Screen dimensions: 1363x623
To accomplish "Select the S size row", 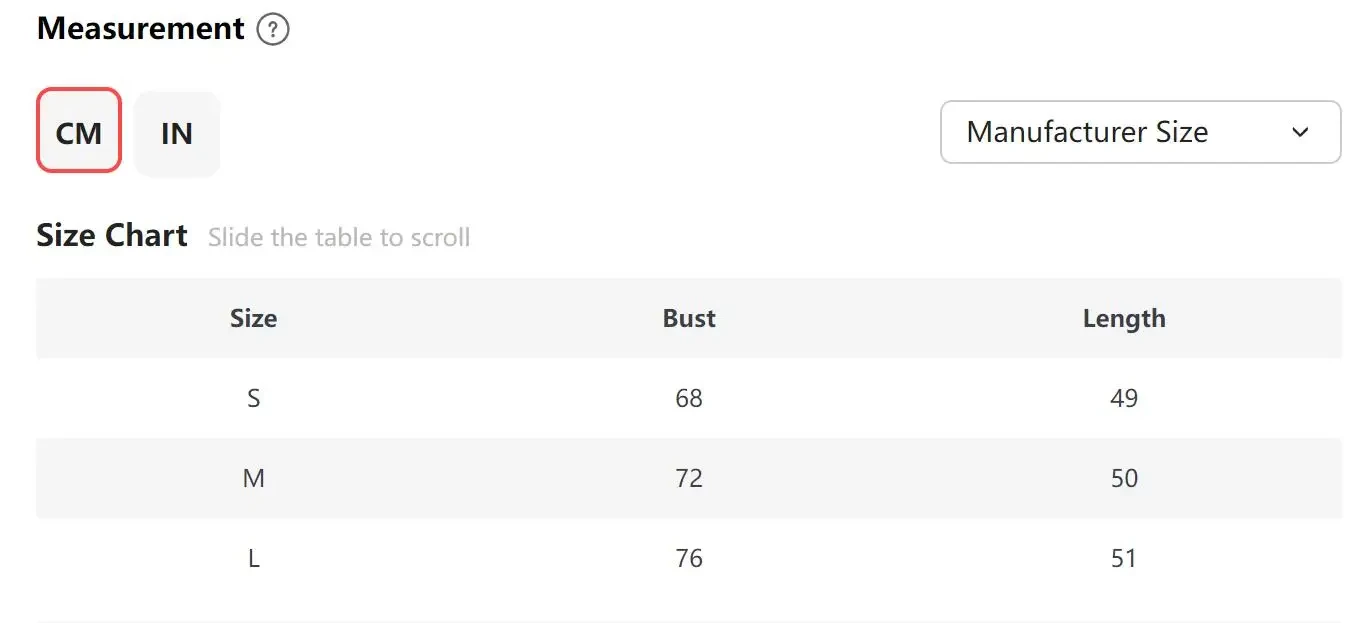I will (x=689, y=398).
